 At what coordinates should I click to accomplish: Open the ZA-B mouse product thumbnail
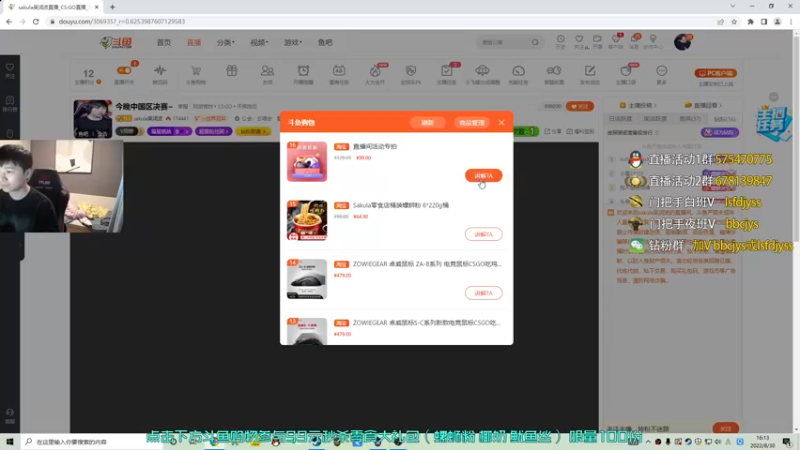[x=307, y=279]
